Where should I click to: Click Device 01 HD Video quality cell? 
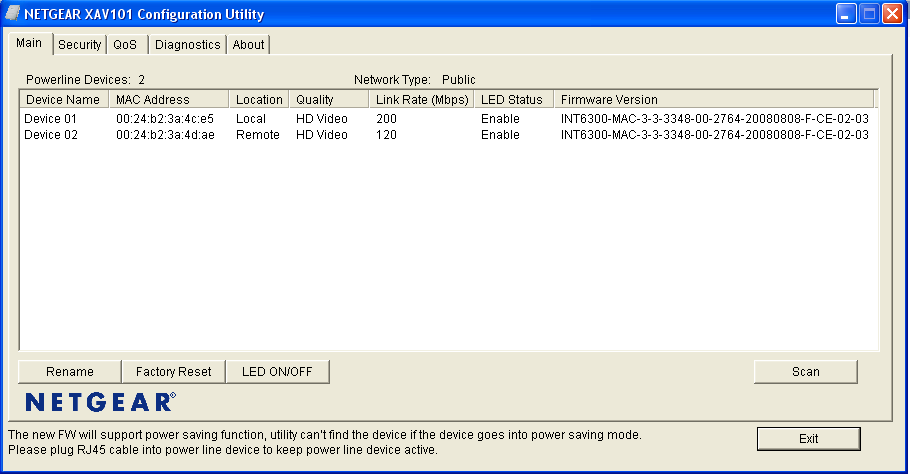[322, 119]
